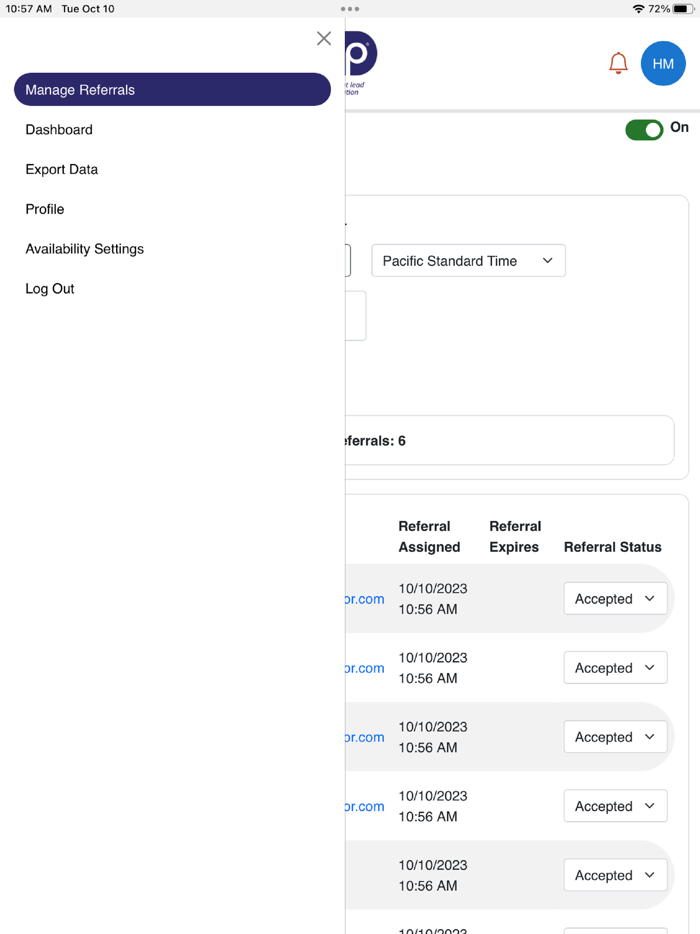Expand the first row's Accepted status dropdown
Viewport: 700px width, 934px height.
tap(615, 598)
